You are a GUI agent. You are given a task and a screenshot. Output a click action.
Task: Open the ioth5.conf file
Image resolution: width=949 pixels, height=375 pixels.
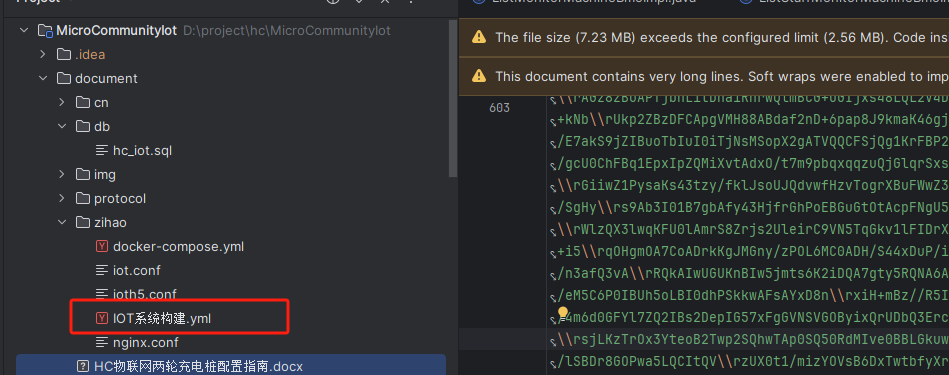pyautogui.click(x=145, y=295)
